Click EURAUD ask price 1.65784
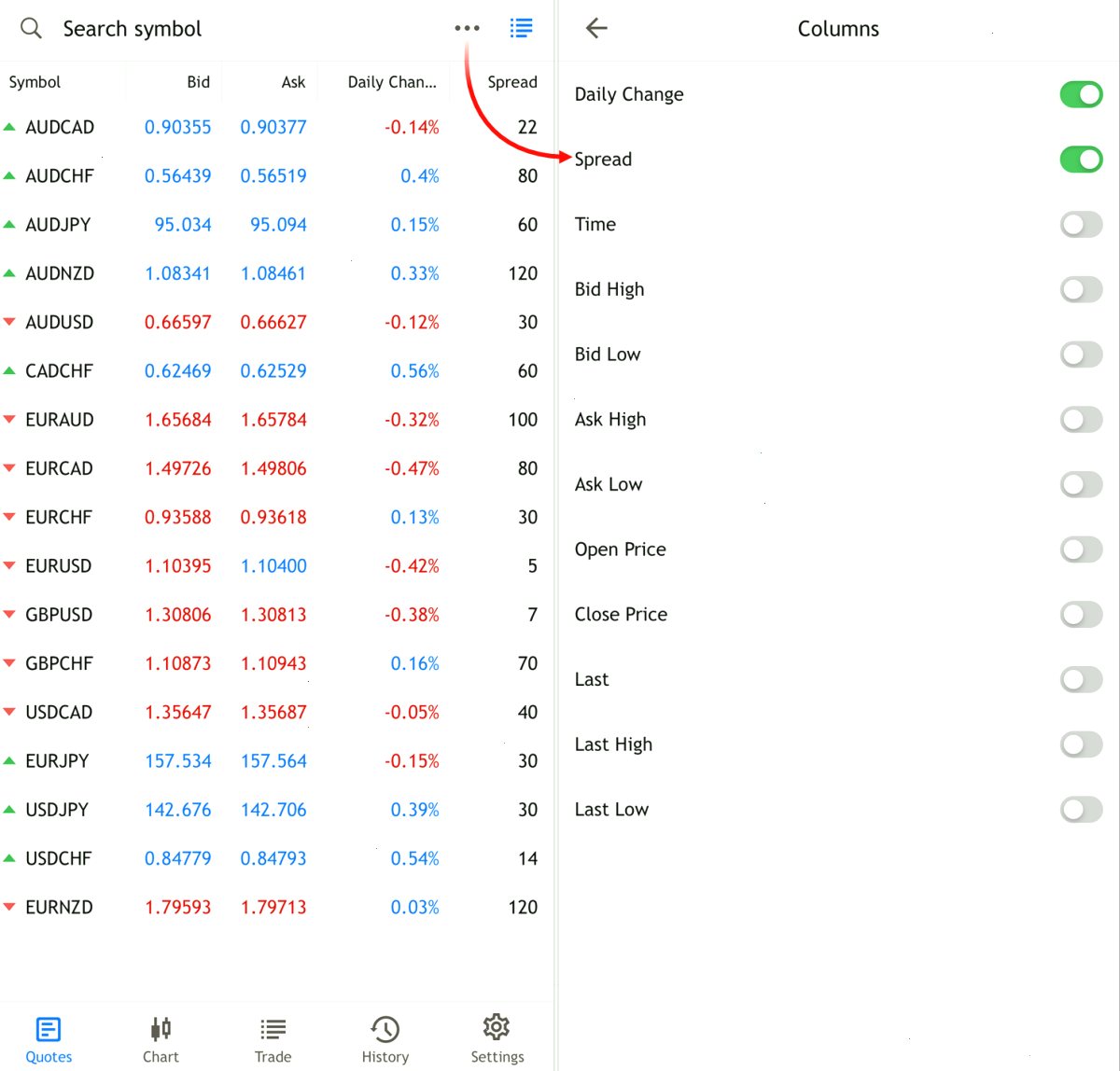Image resolution: width=1120 pixels, height=1071 pixels. click(x=273, y=420)
